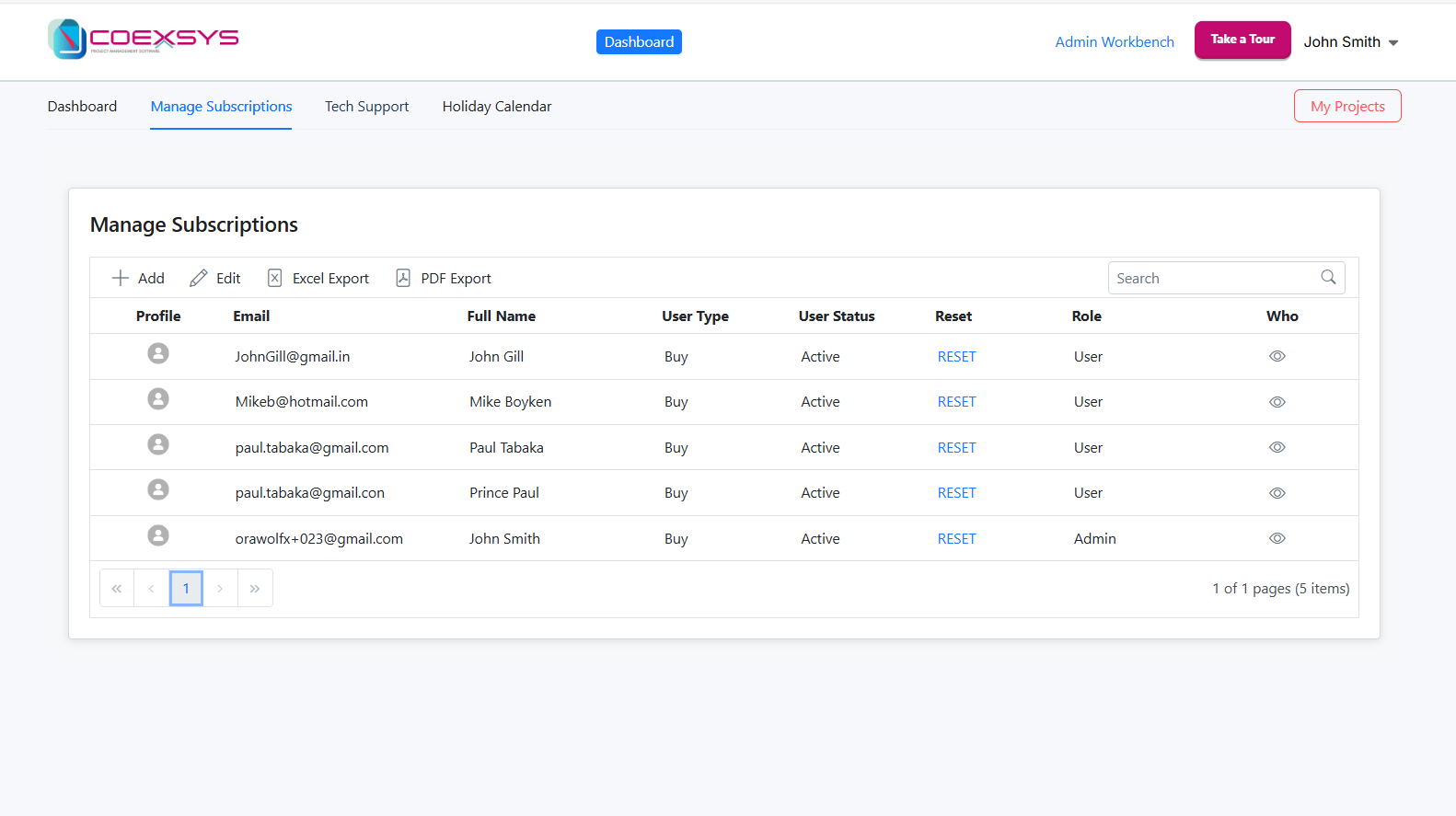Click profile avatar for Mike Boyken

(x=158, y=398)
